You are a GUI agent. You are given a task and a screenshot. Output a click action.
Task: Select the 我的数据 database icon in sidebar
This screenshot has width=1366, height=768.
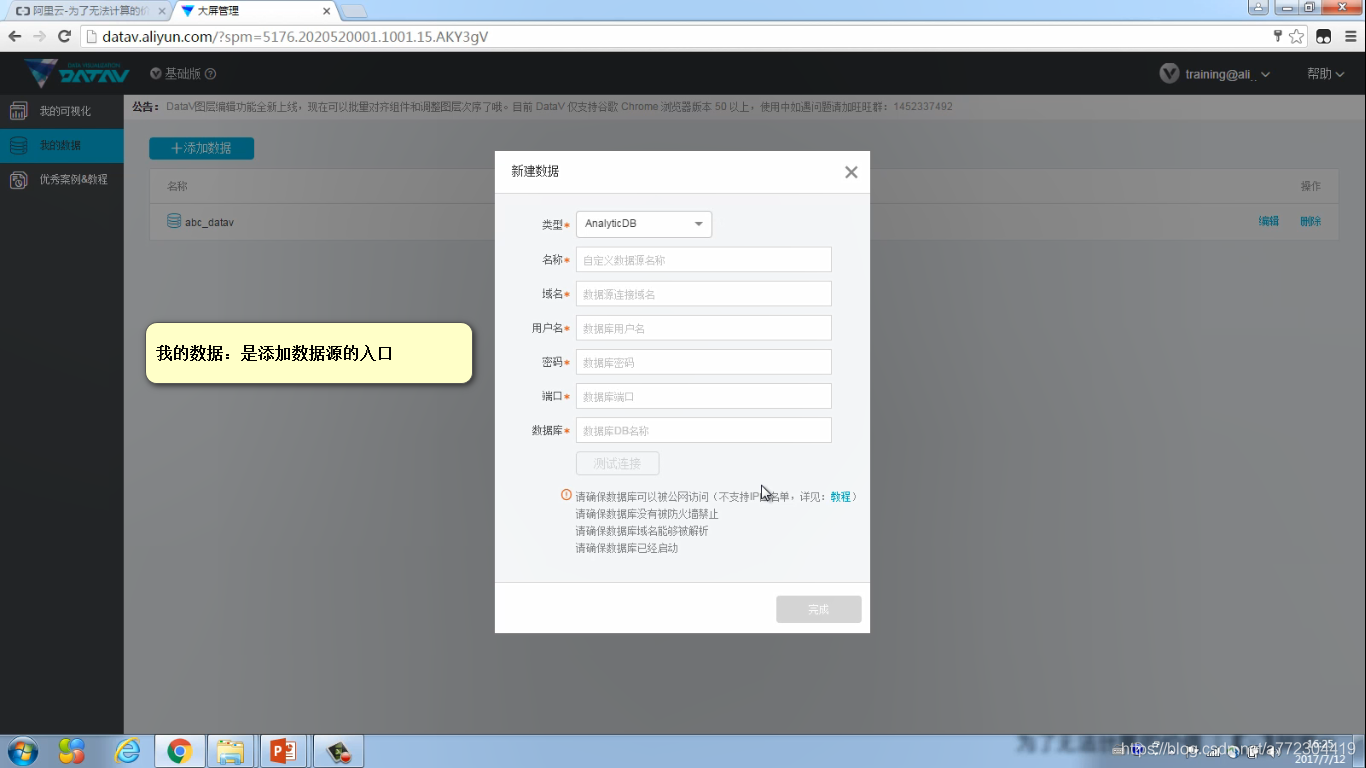[18, 145]
